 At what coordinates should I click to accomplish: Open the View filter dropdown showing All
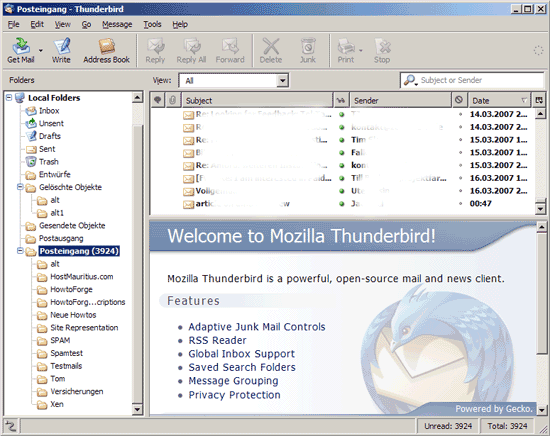[x=234, y=81]
